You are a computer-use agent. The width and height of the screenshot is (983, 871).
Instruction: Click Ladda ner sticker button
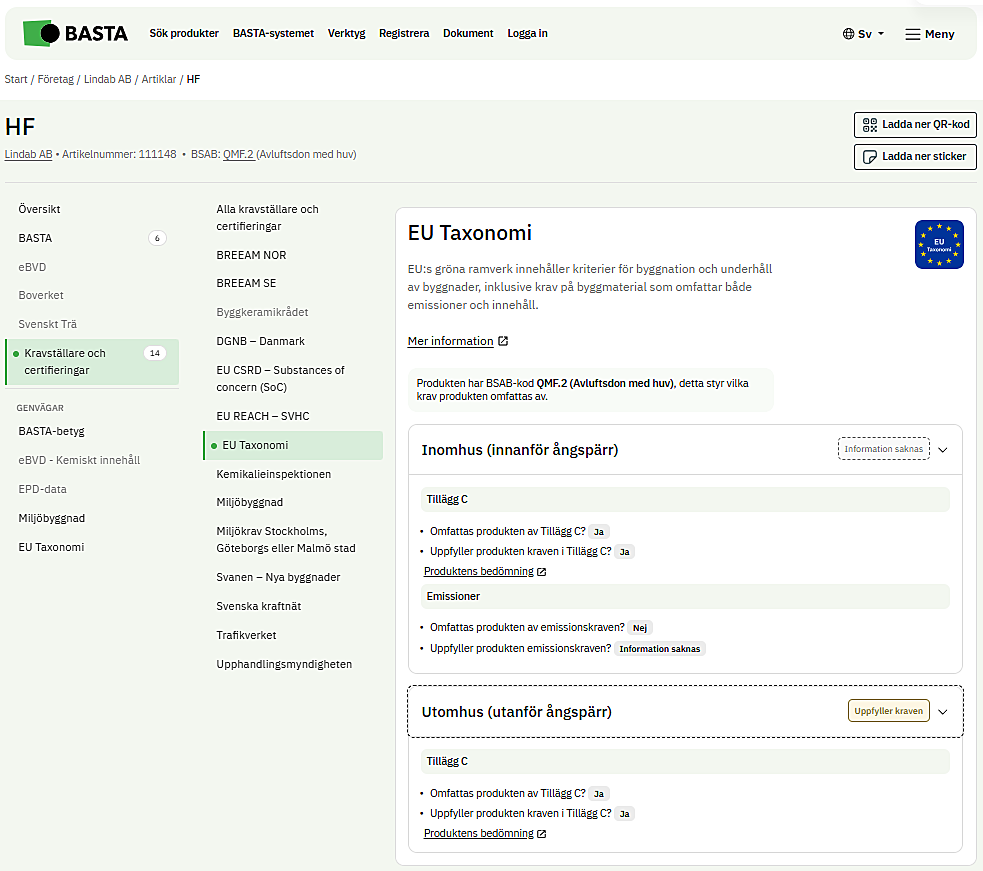click(x=915, y=157)
